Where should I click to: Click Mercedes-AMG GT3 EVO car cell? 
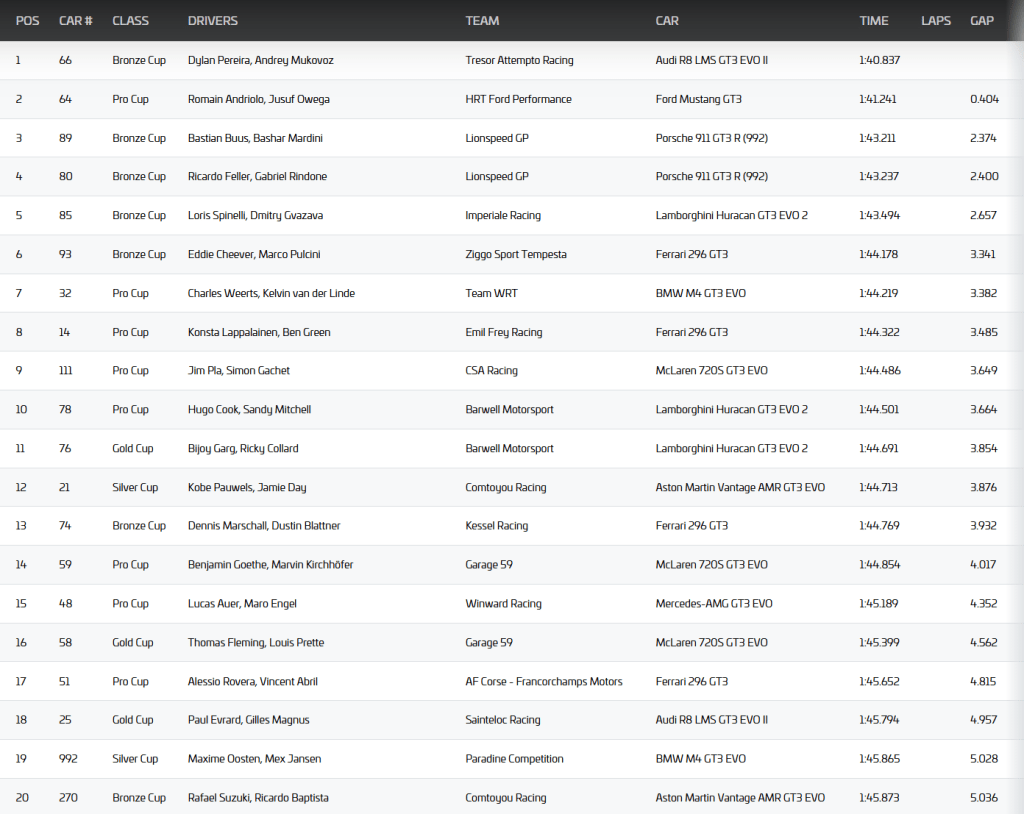point(714,604)
